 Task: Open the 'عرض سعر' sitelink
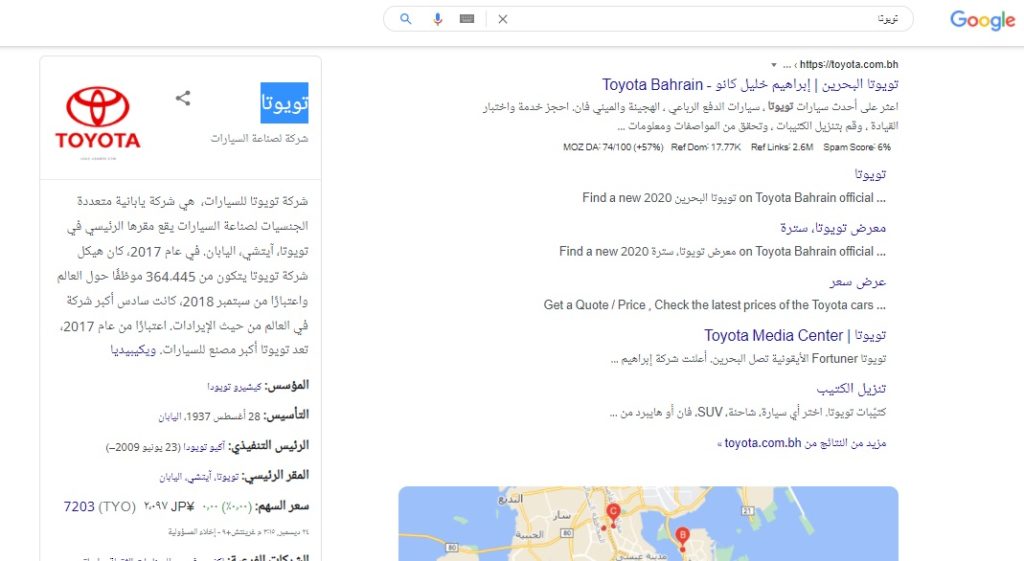click(857, 281)
